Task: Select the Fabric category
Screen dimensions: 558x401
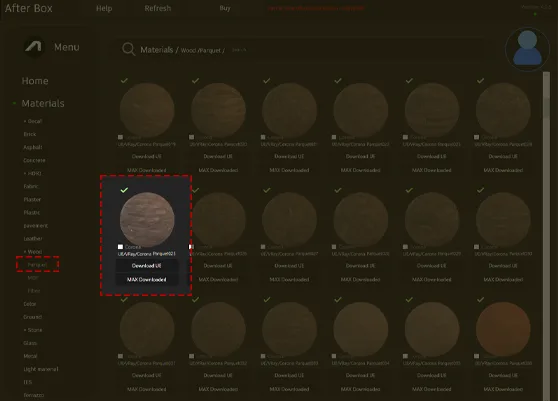Action: [31, 186]
